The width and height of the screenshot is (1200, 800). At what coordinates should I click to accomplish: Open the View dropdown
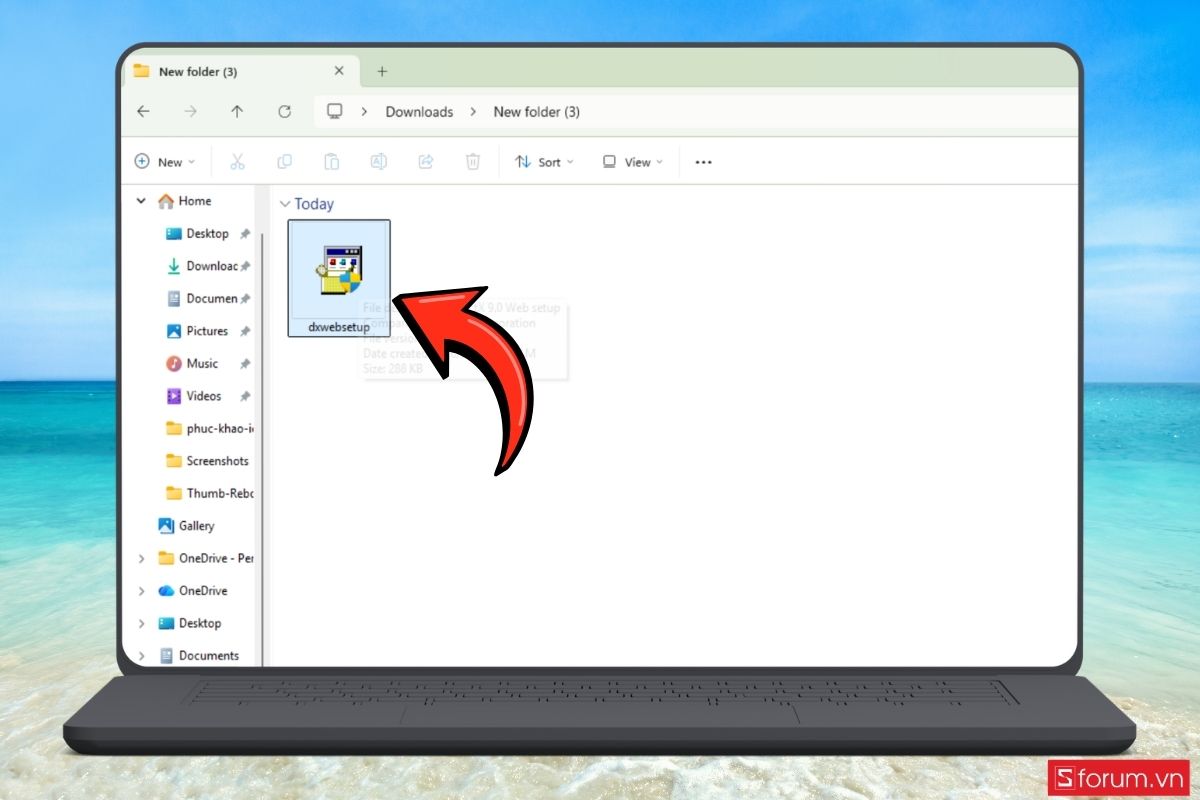click(633, 162)
